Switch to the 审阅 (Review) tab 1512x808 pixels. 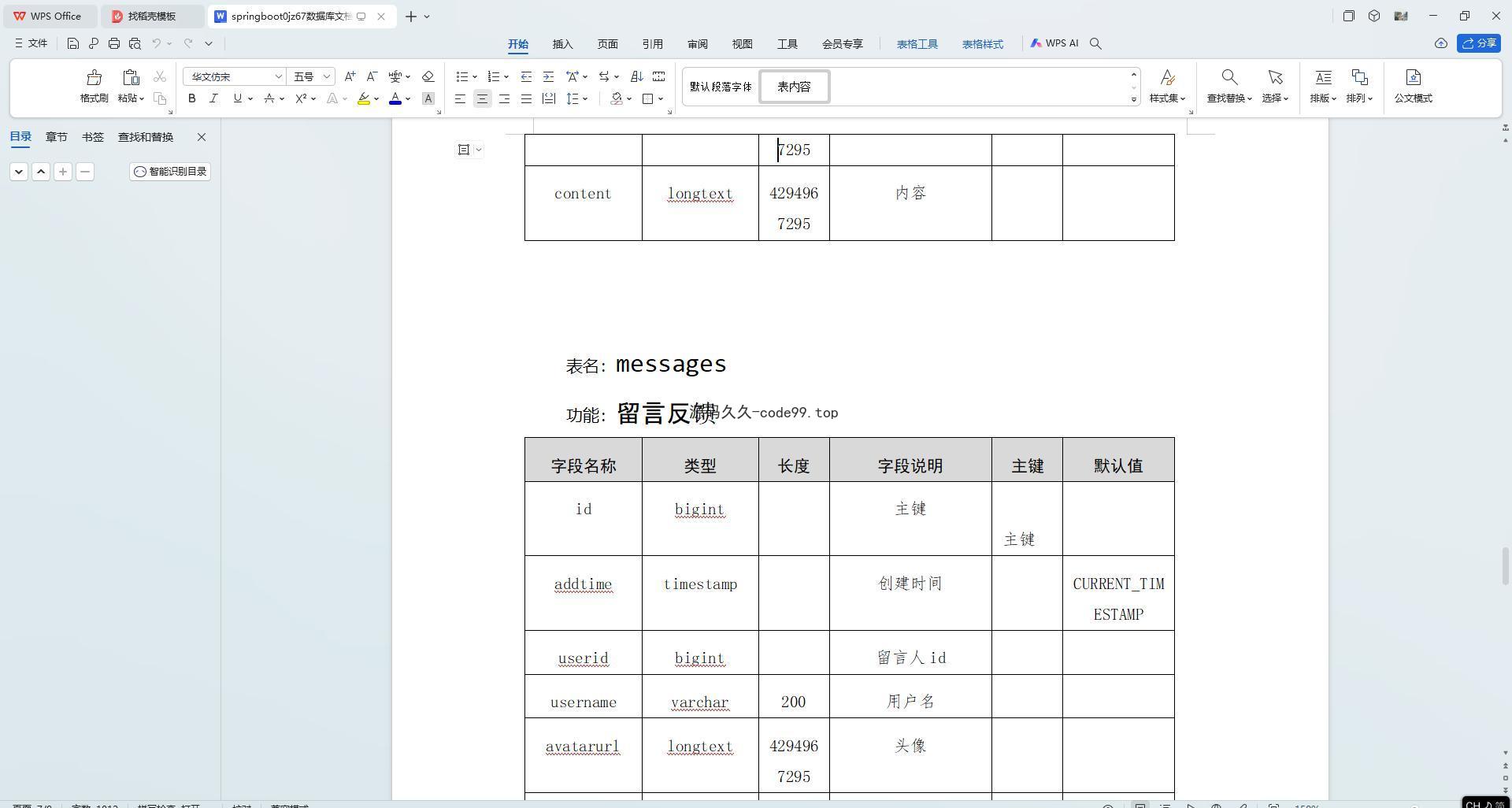pos(697,44)
